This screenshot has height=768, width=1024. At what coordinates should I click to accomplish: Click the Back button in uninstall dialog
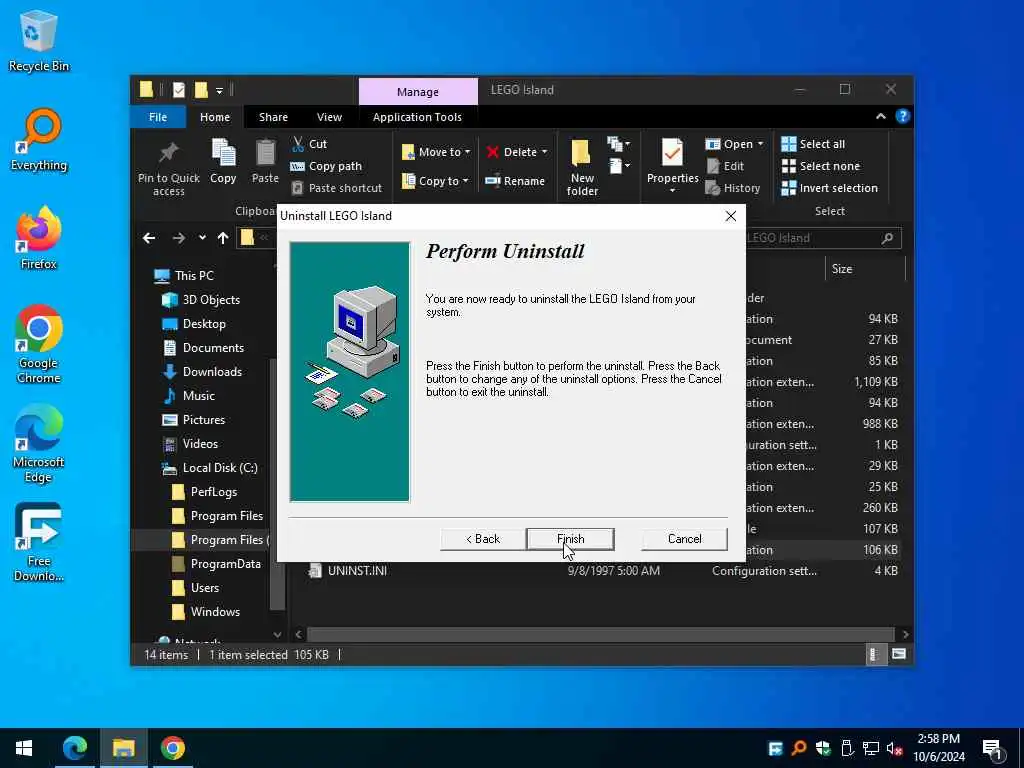pyautogui.click(x=483, y=539)
